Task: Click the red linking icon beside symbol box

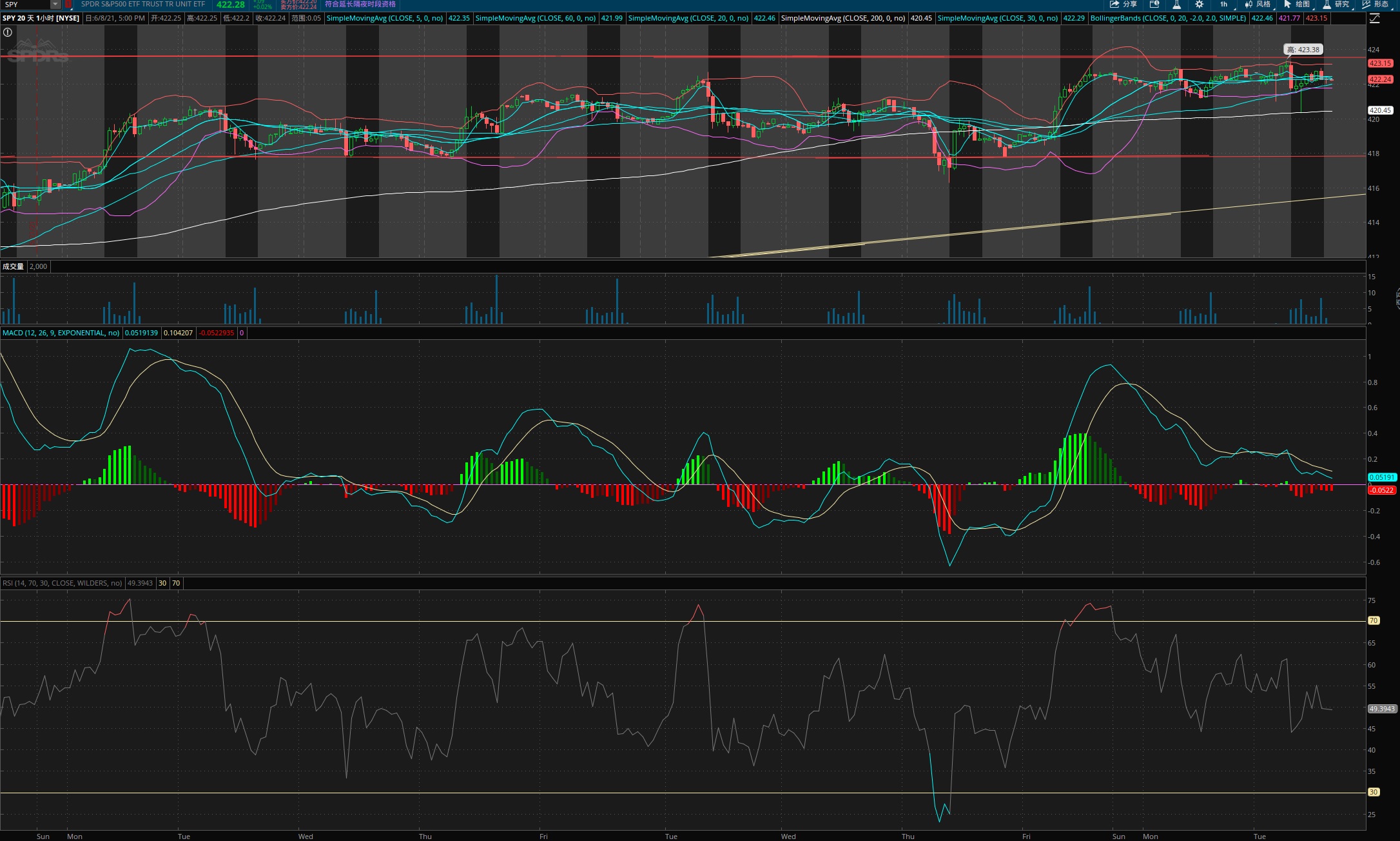Action: point(68,5)
